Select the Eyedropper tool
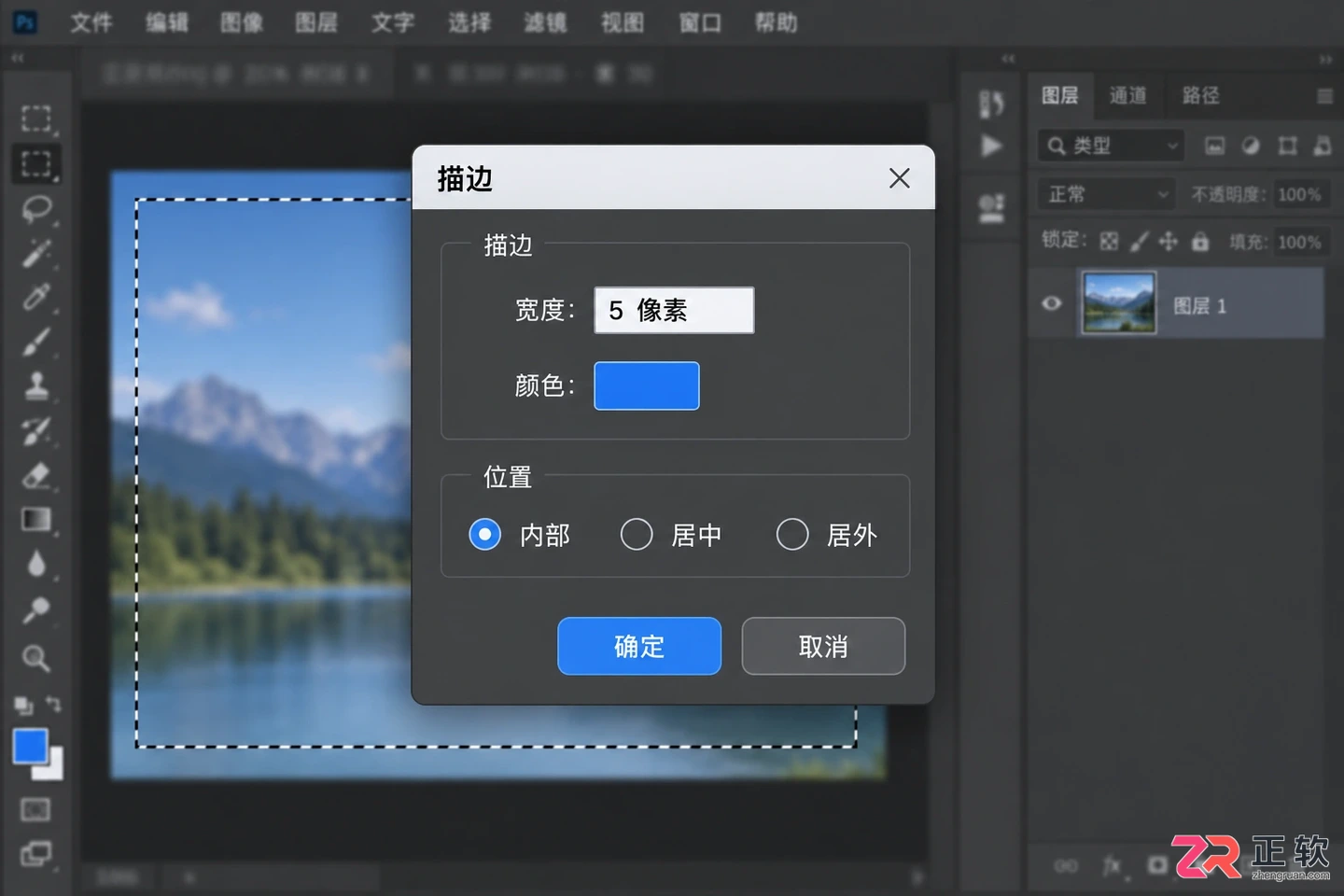This screenshot has height=896, width=1344. coord(36,297)
